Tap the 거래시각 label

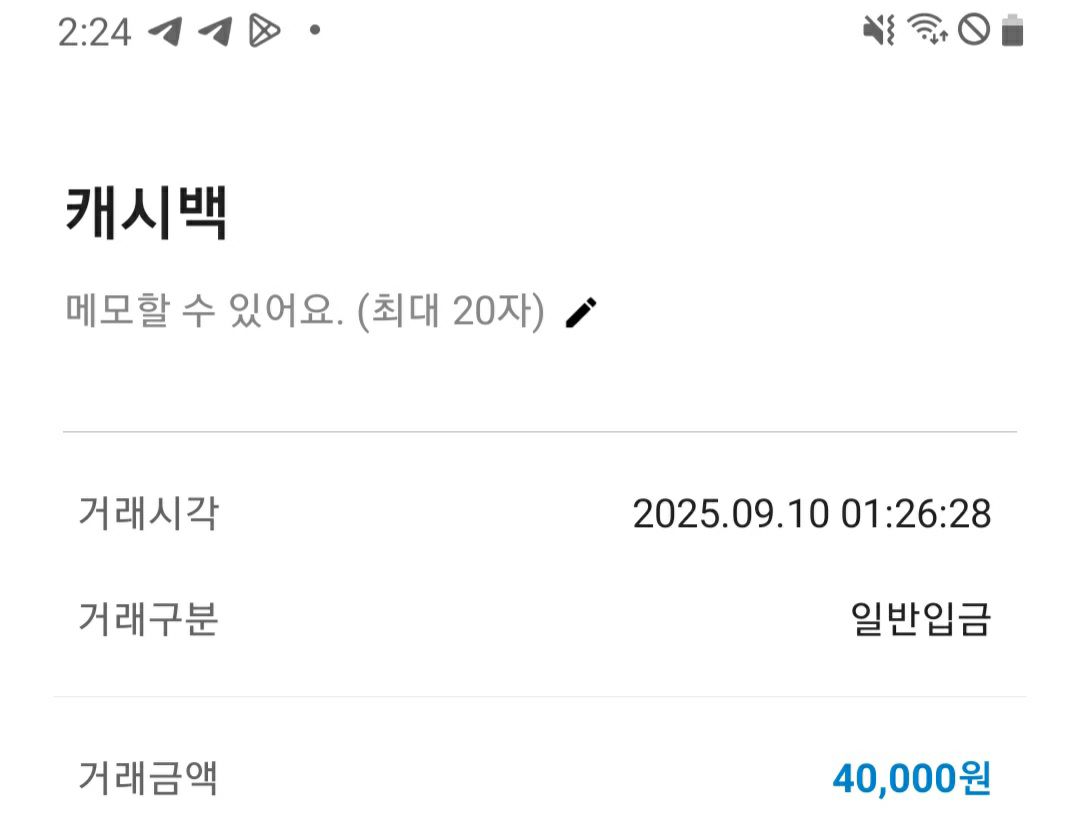[148, 514]
